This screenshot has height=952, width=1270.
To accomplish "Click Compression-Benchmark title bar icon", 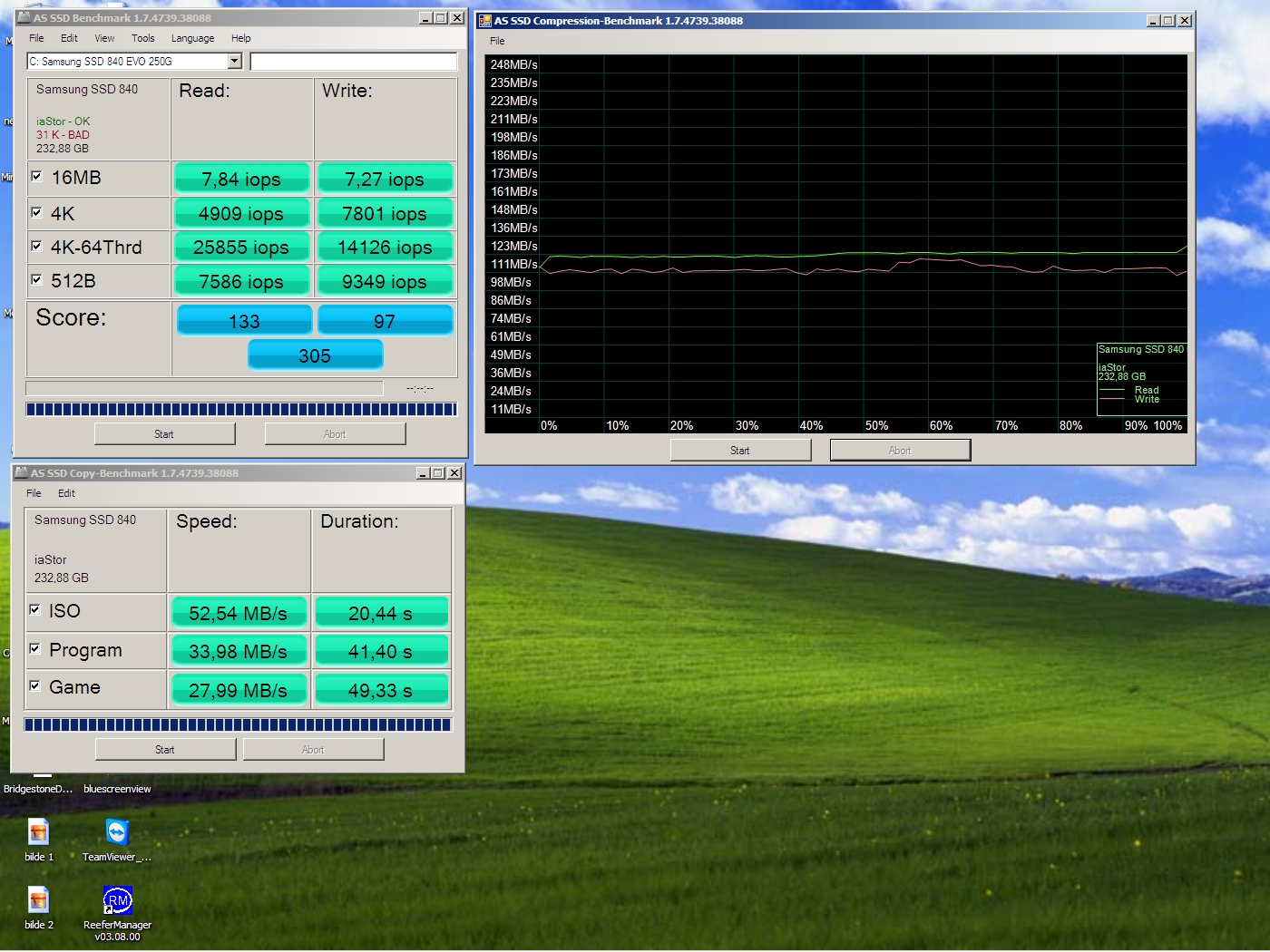I will click(485, 21).
